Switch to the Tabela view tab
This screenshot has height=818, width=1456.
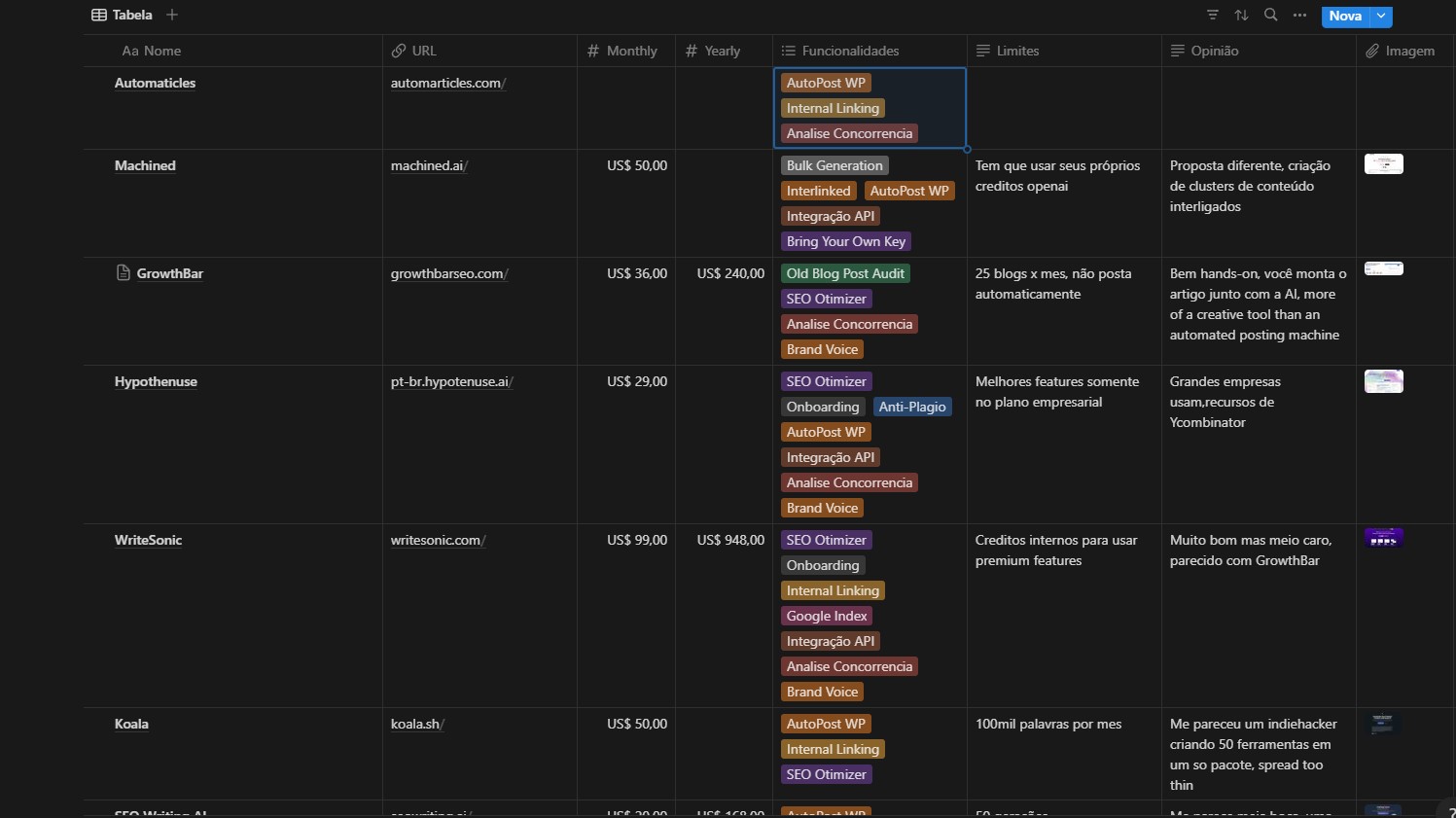[x=122, y=15]
